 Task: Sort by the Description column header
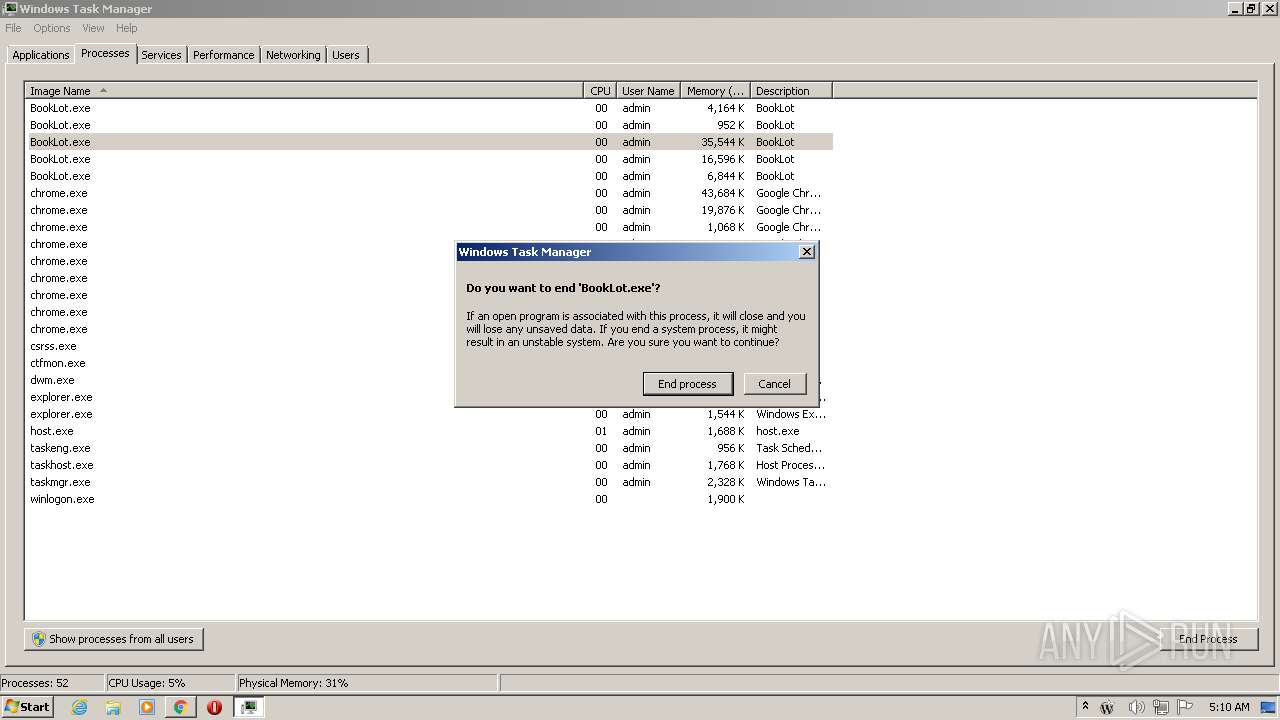click(x=791, y=91)
